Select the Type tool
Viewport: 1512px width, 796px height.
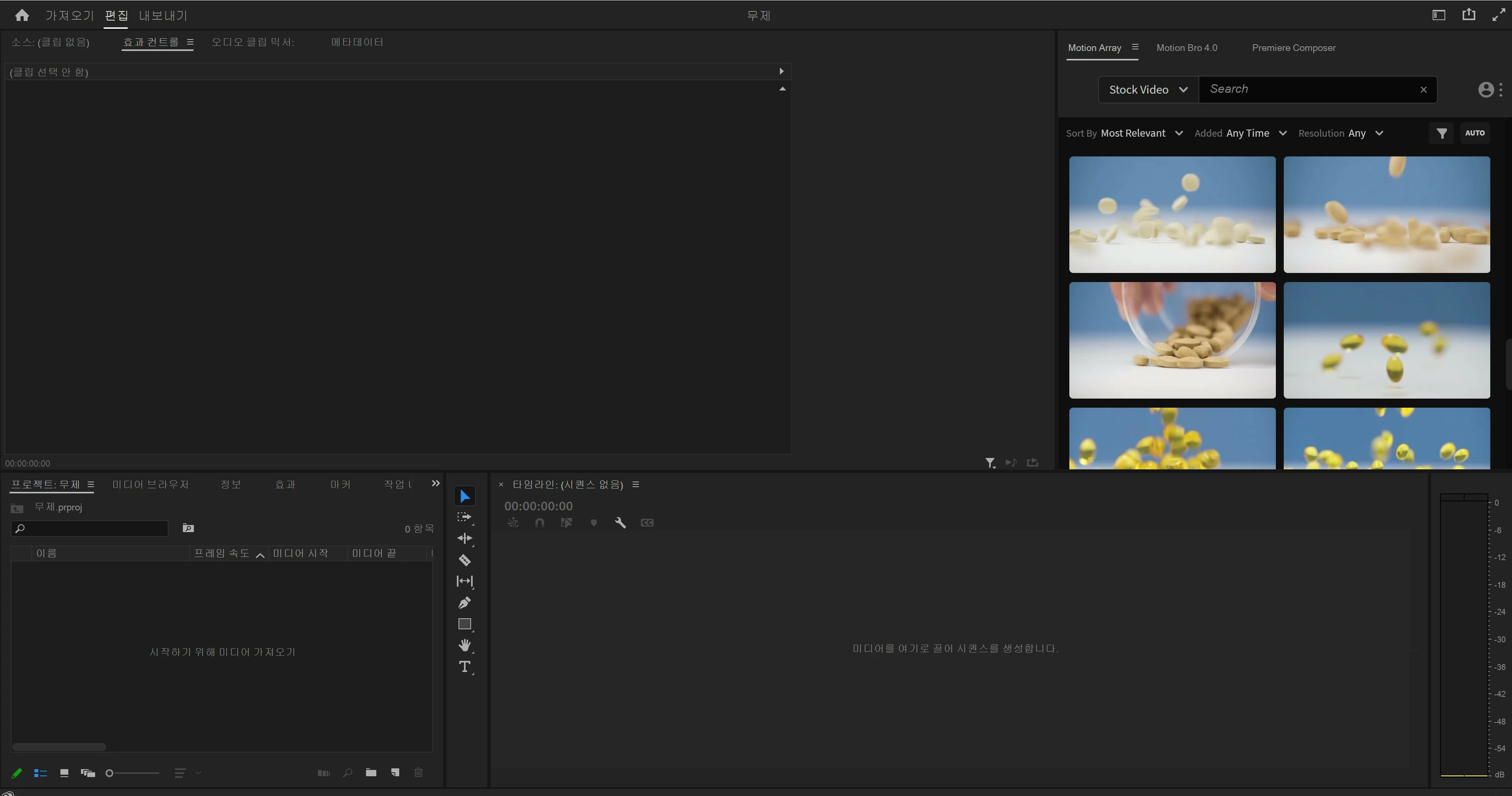464,667
